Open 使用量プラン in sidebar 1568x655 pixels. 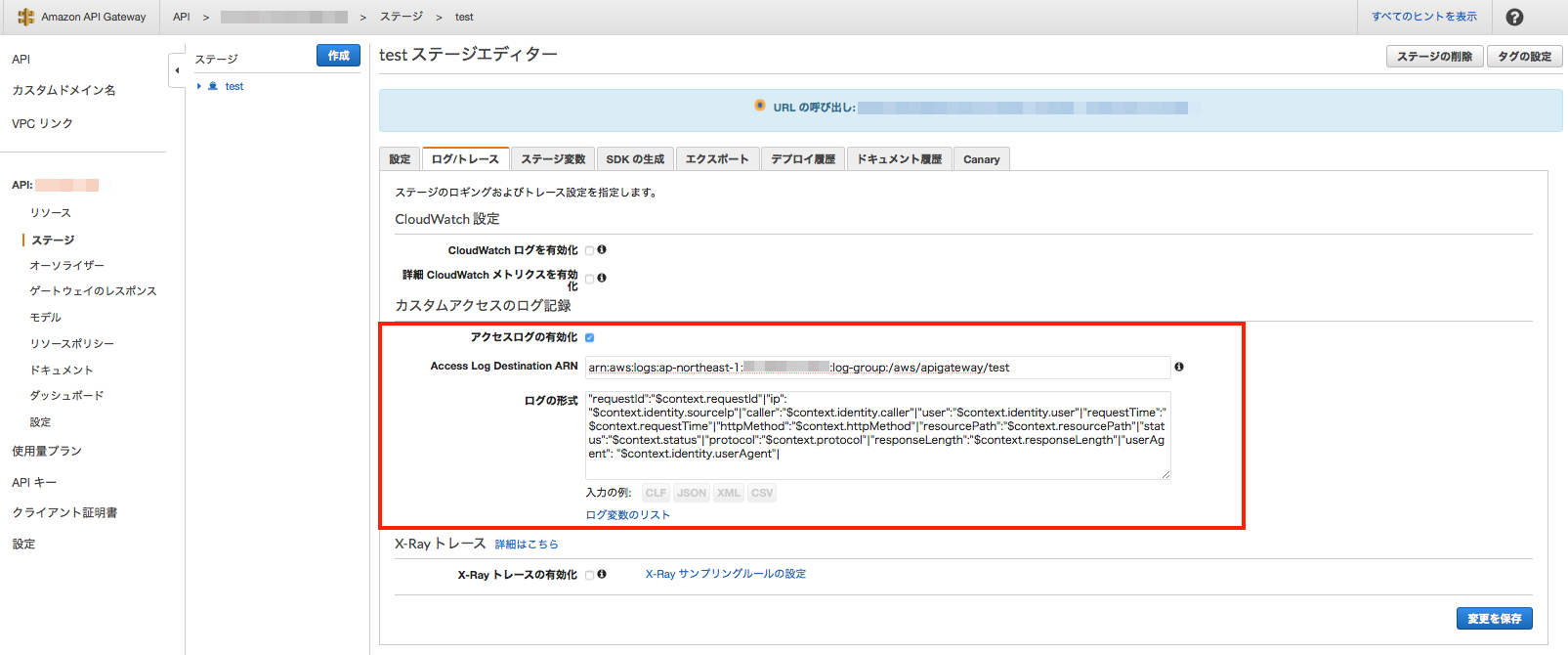[46, 452]
